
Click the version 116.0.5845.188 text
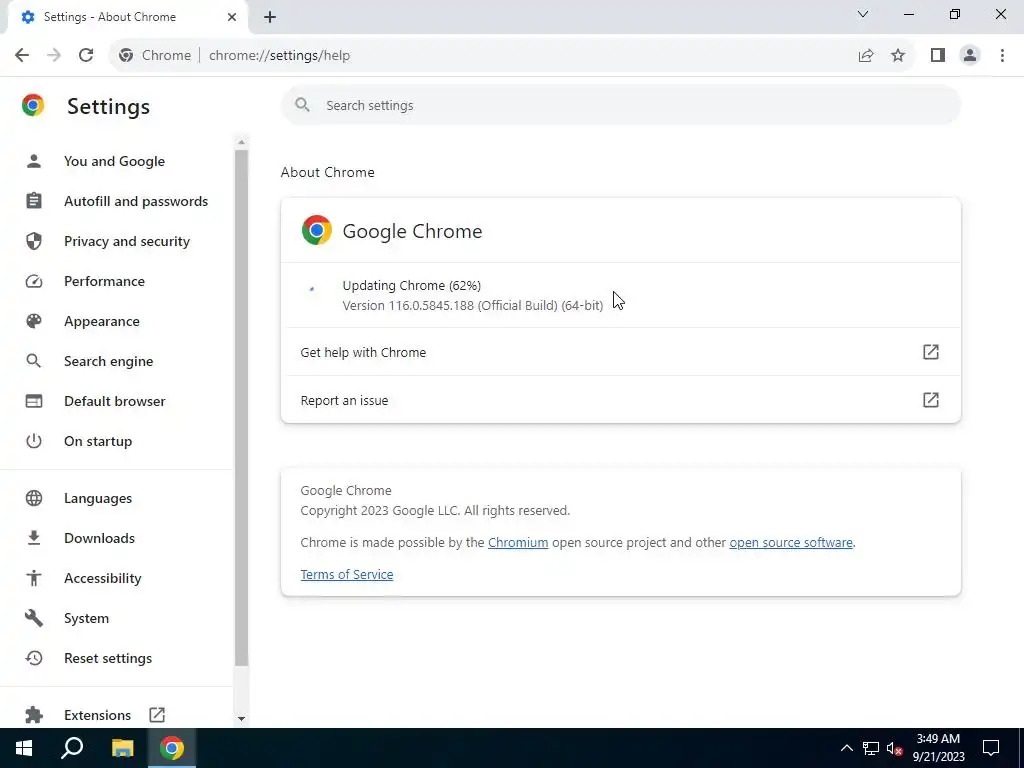point(473,306)
